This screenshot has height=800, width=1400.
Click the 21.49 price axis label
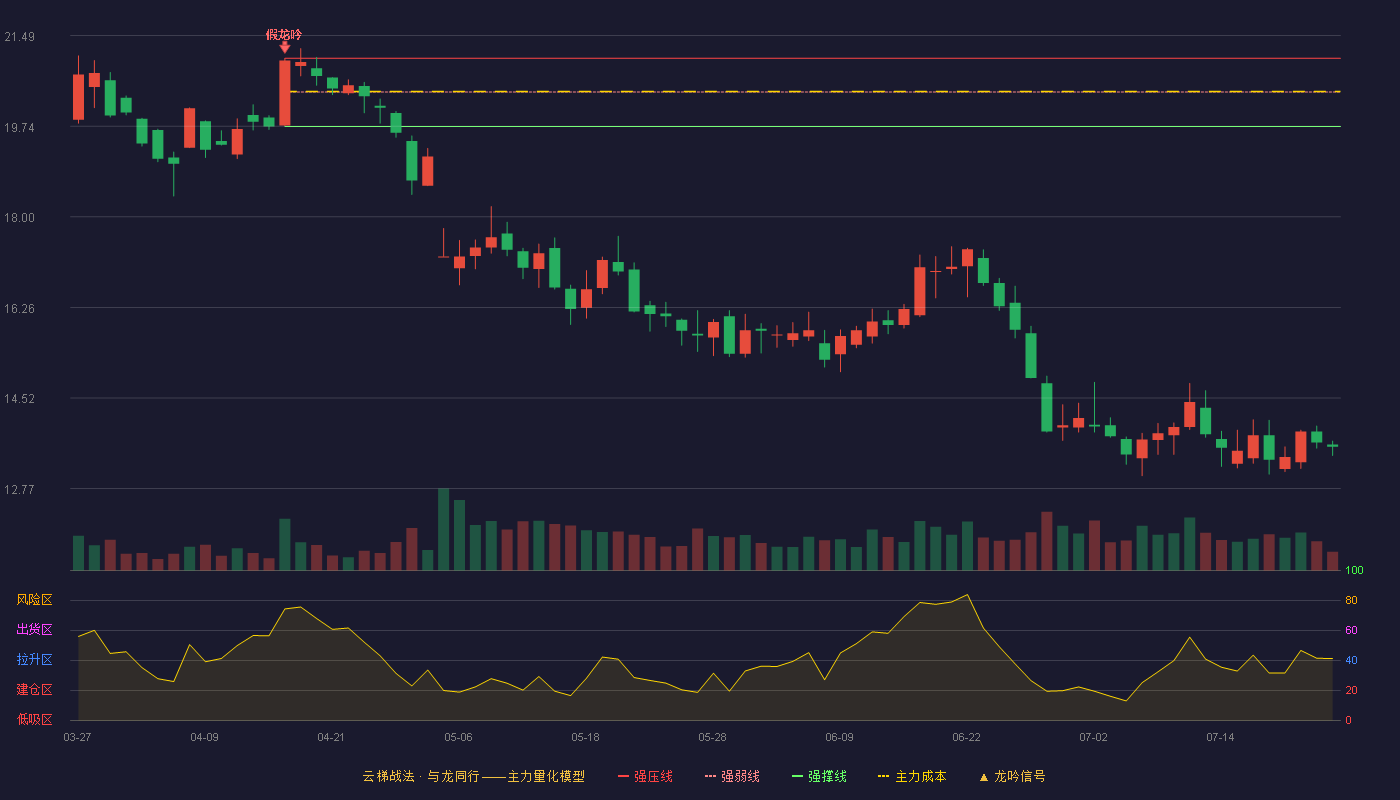(x=20, y=37)
